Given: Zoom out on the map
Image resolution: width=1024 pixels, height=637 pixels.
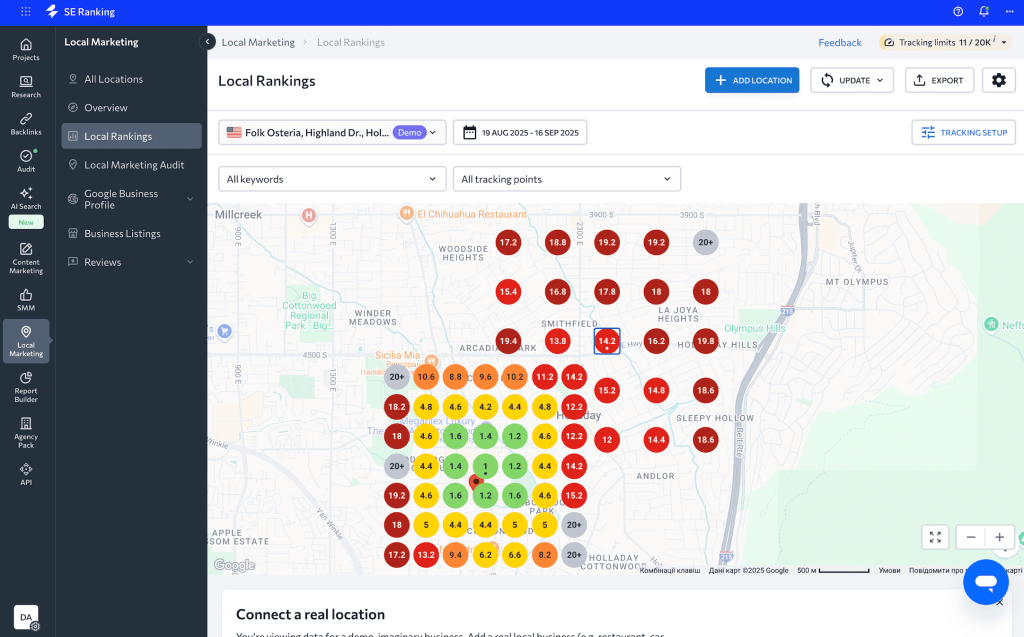Looking at the screenshot, I should coord(970,537).
